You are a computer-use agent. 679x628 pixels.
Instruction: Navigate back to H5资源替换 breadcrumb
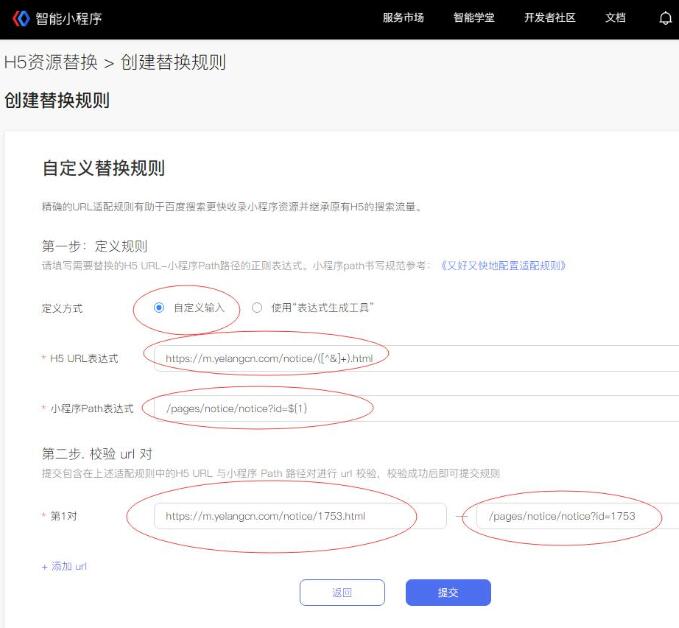[51, 62]
